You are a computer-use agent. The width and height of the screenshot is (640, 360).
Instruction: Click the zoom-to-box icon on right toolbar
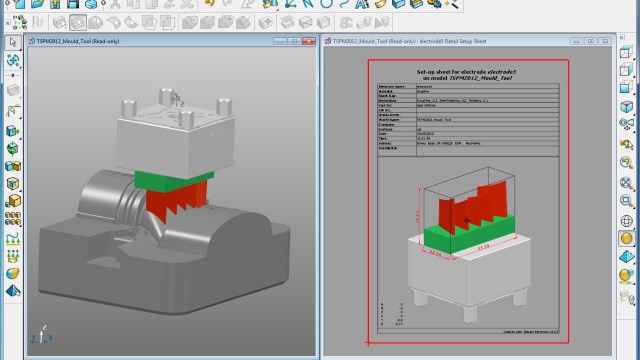[626, 201]
